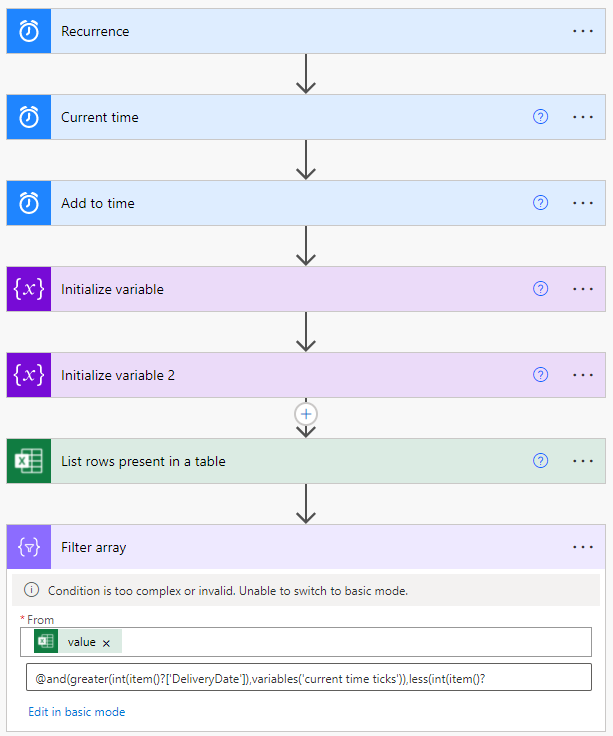Open help for Add to time action

pyautogui.click(x=540, y=203)
